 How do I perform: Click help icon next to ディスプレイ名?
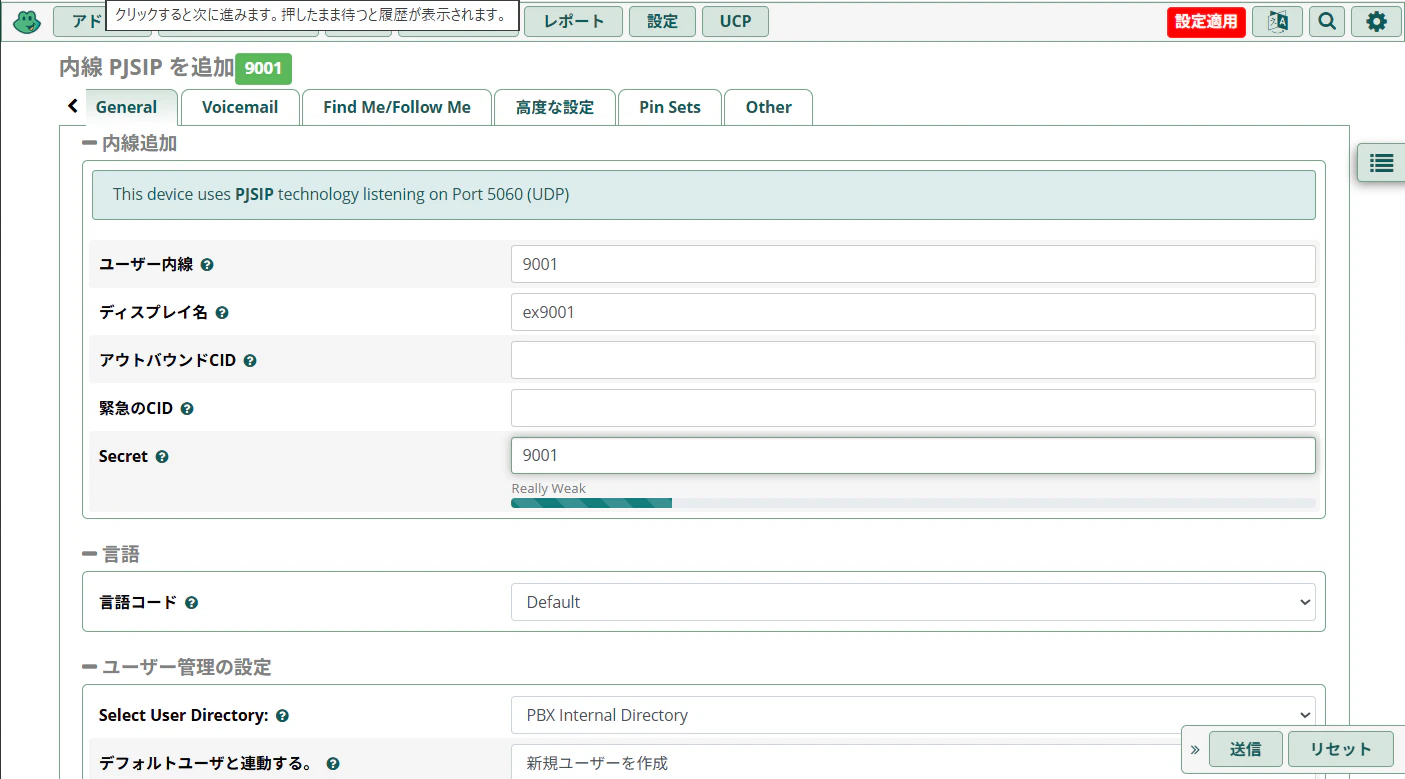pos(222,313)
